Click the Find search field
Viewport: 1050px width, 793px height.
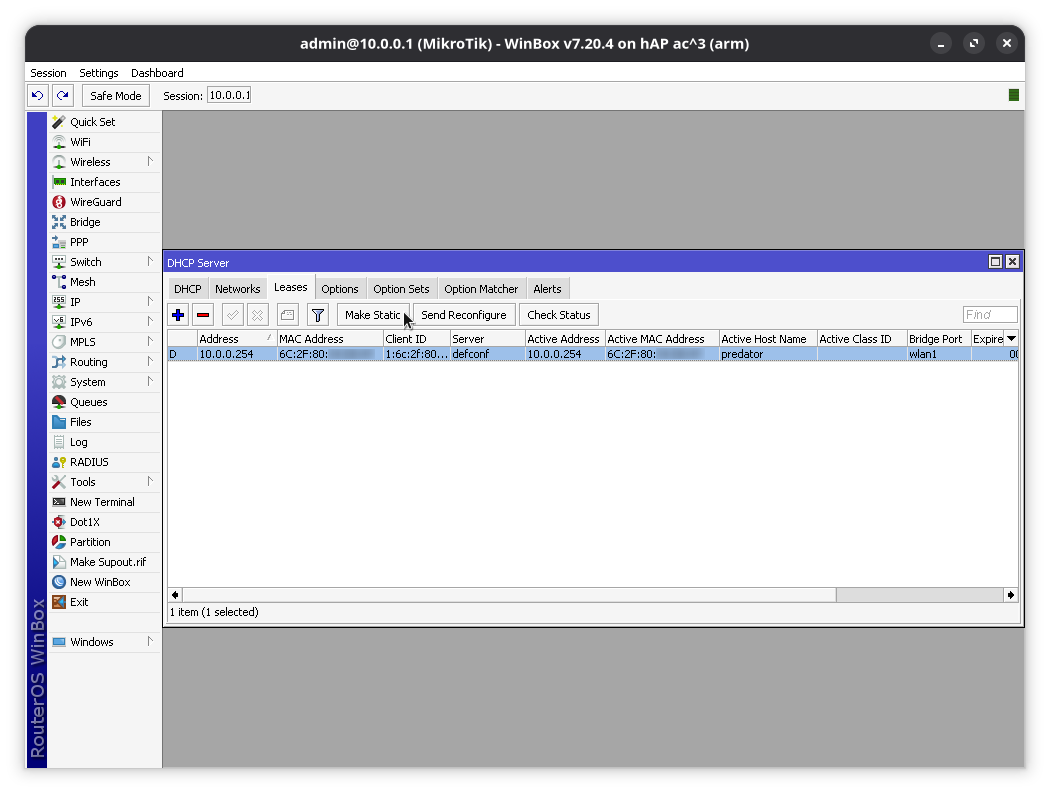(989, 315)
